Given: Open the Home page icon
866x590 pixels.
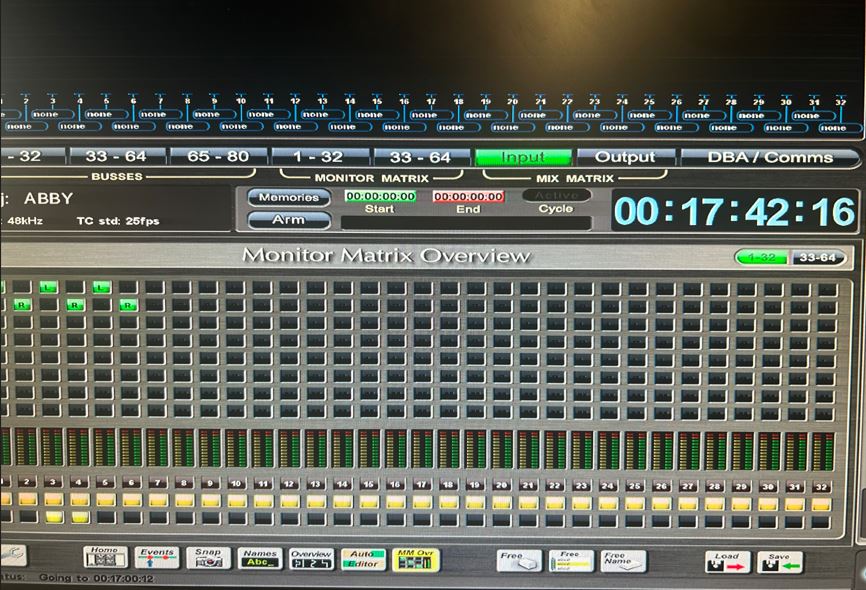Looking at the screenshot, I should point(105,557).
